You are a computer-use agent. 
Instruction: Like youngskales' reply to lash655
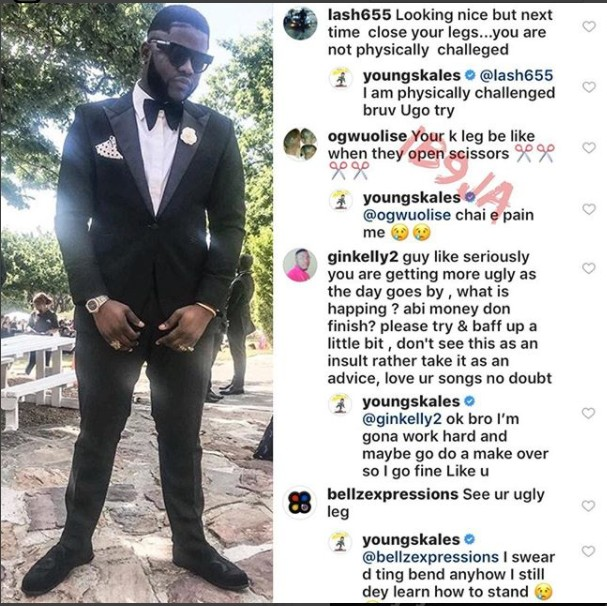(589, 87)
